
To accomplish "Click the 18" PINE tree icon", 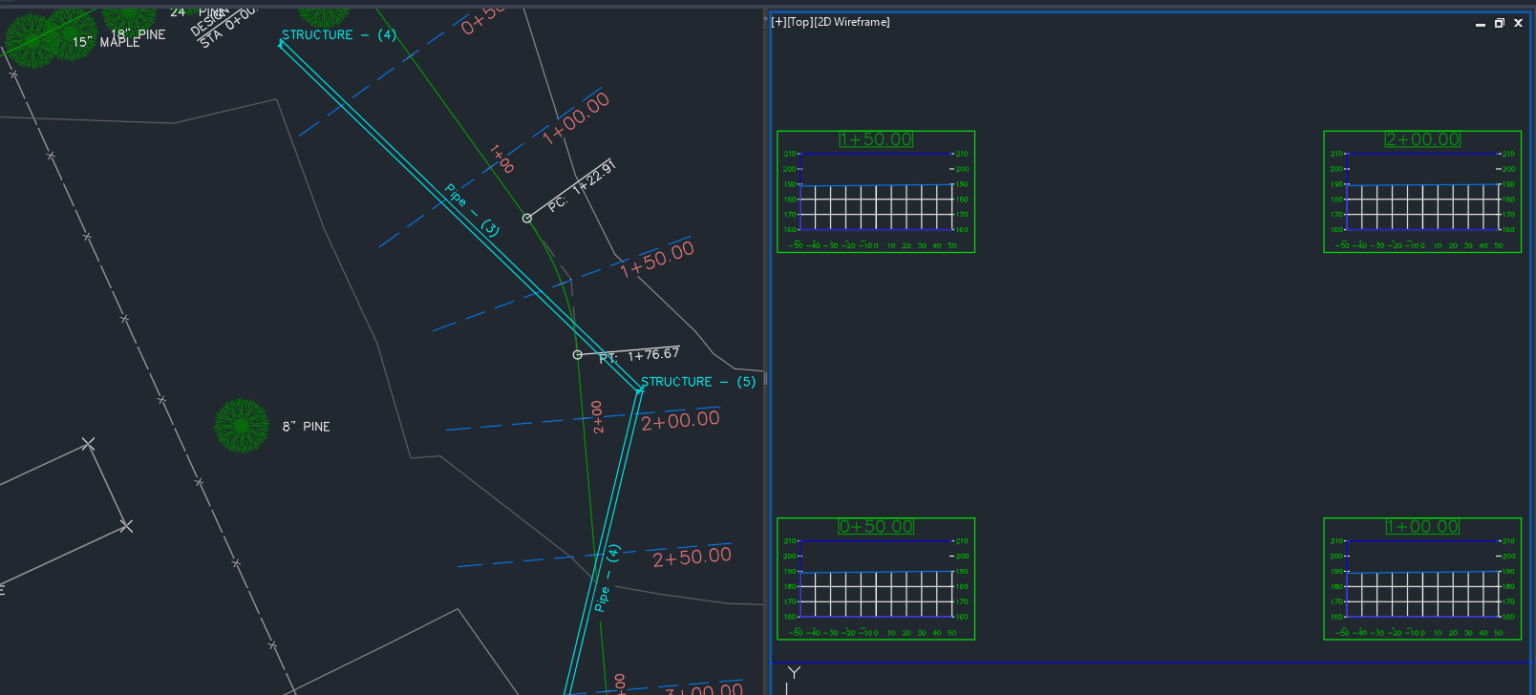I will pyautogui.click(x=130, y=20).
